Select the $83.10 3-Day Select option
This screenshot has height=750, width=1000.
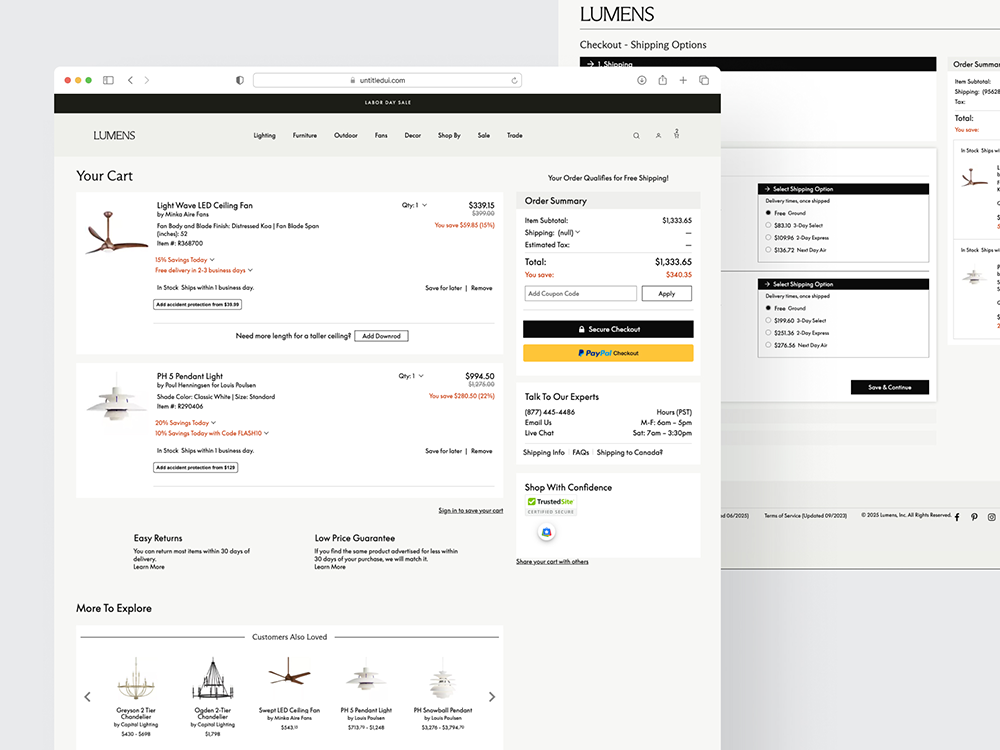pos(768,225)
